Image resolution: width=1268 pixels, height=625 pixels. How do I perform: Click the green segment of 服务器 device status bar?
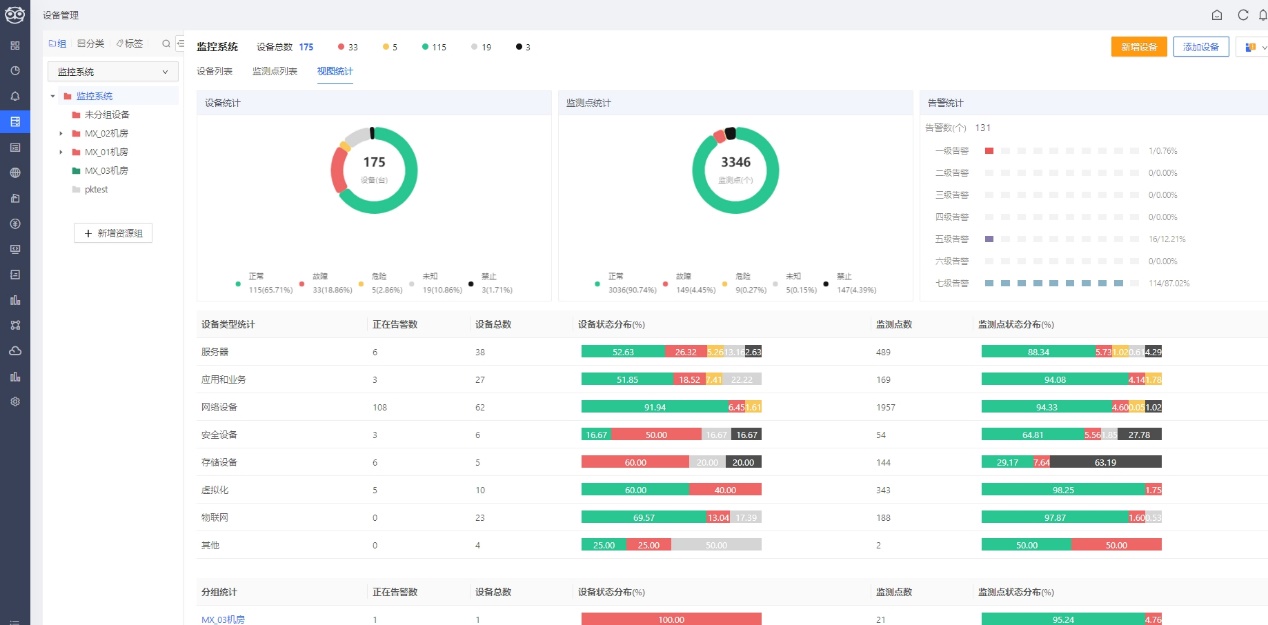[623, 352]
